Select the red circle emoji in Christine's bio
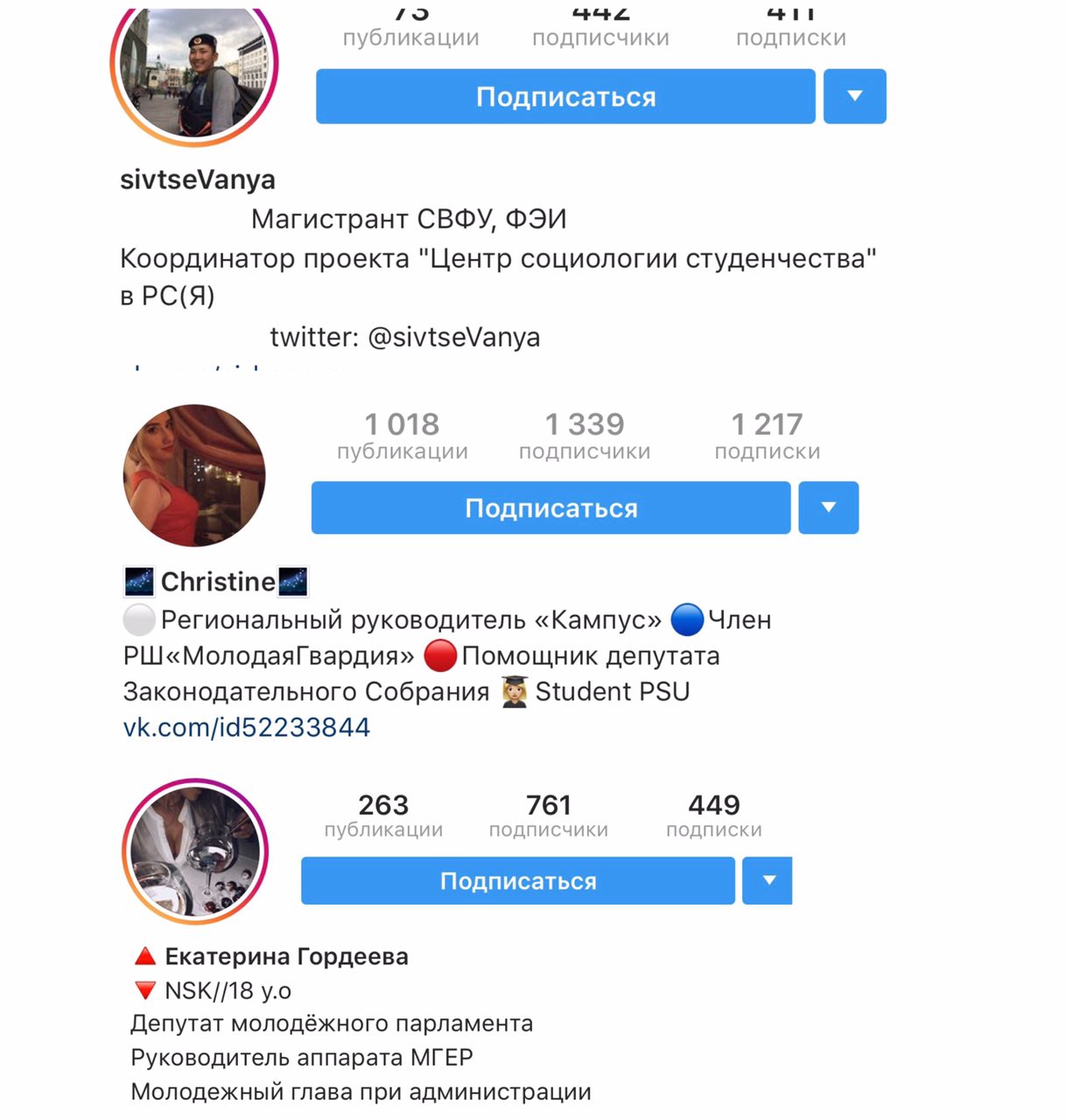Image resolution: width=1066 pixels, height=1120 pixels. coord(440,655)
